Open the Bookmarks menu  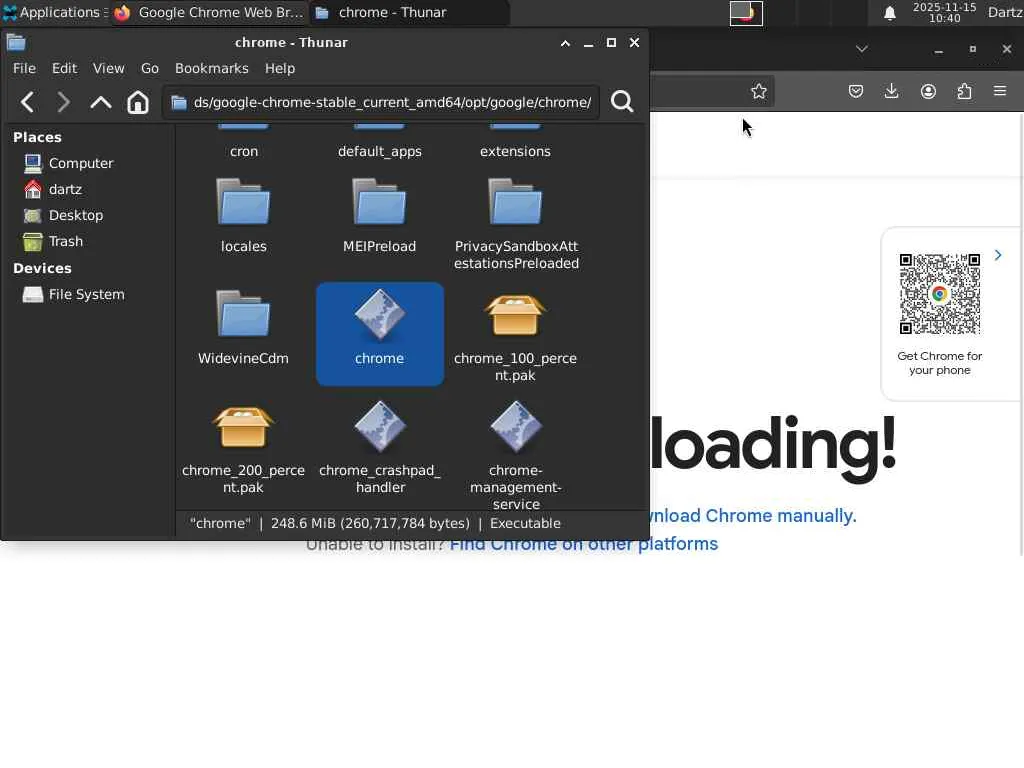point(212,69)
